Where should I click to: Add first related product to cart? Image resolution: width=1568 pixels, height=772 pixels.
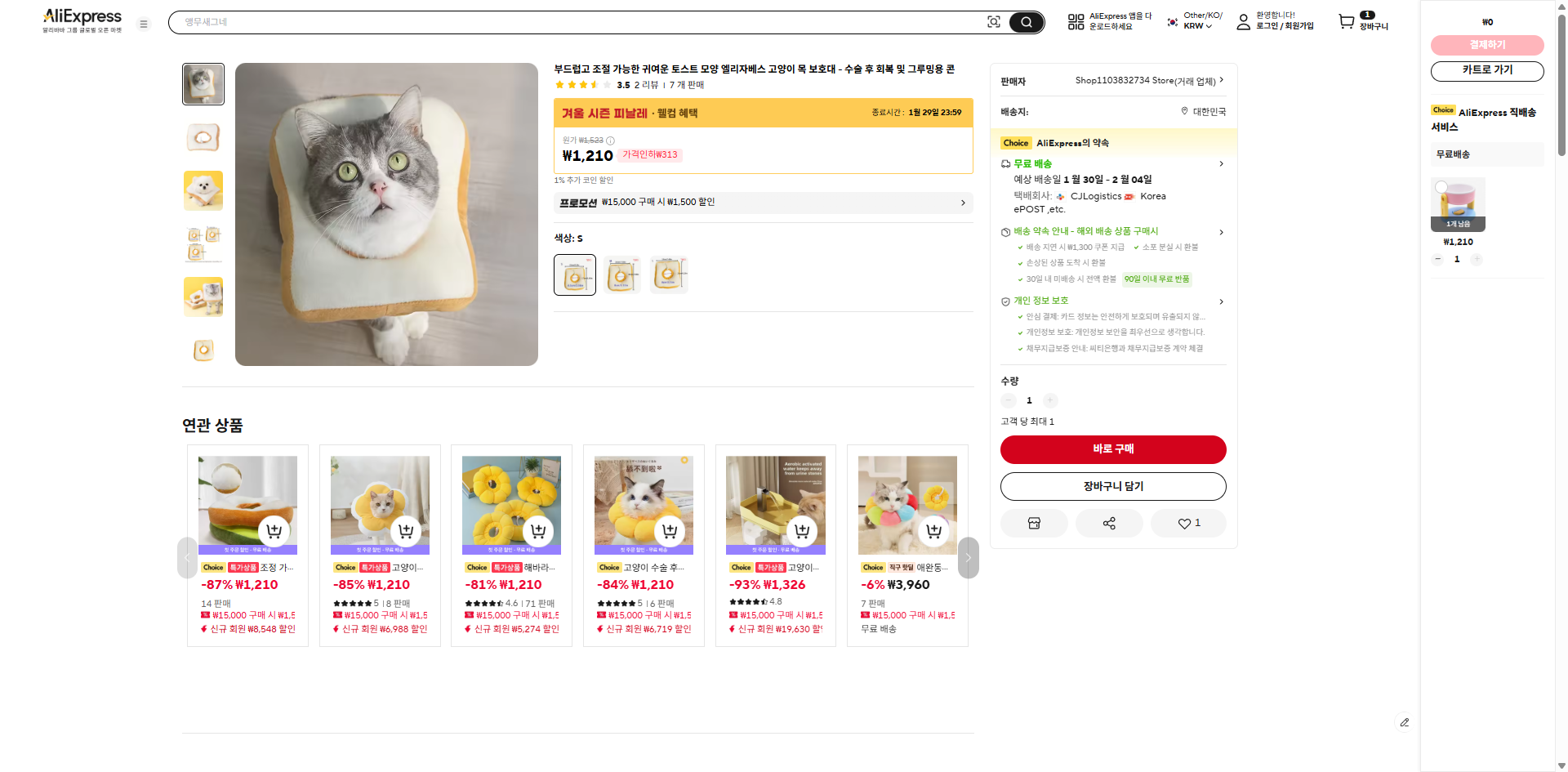click(x=274, y=531)
